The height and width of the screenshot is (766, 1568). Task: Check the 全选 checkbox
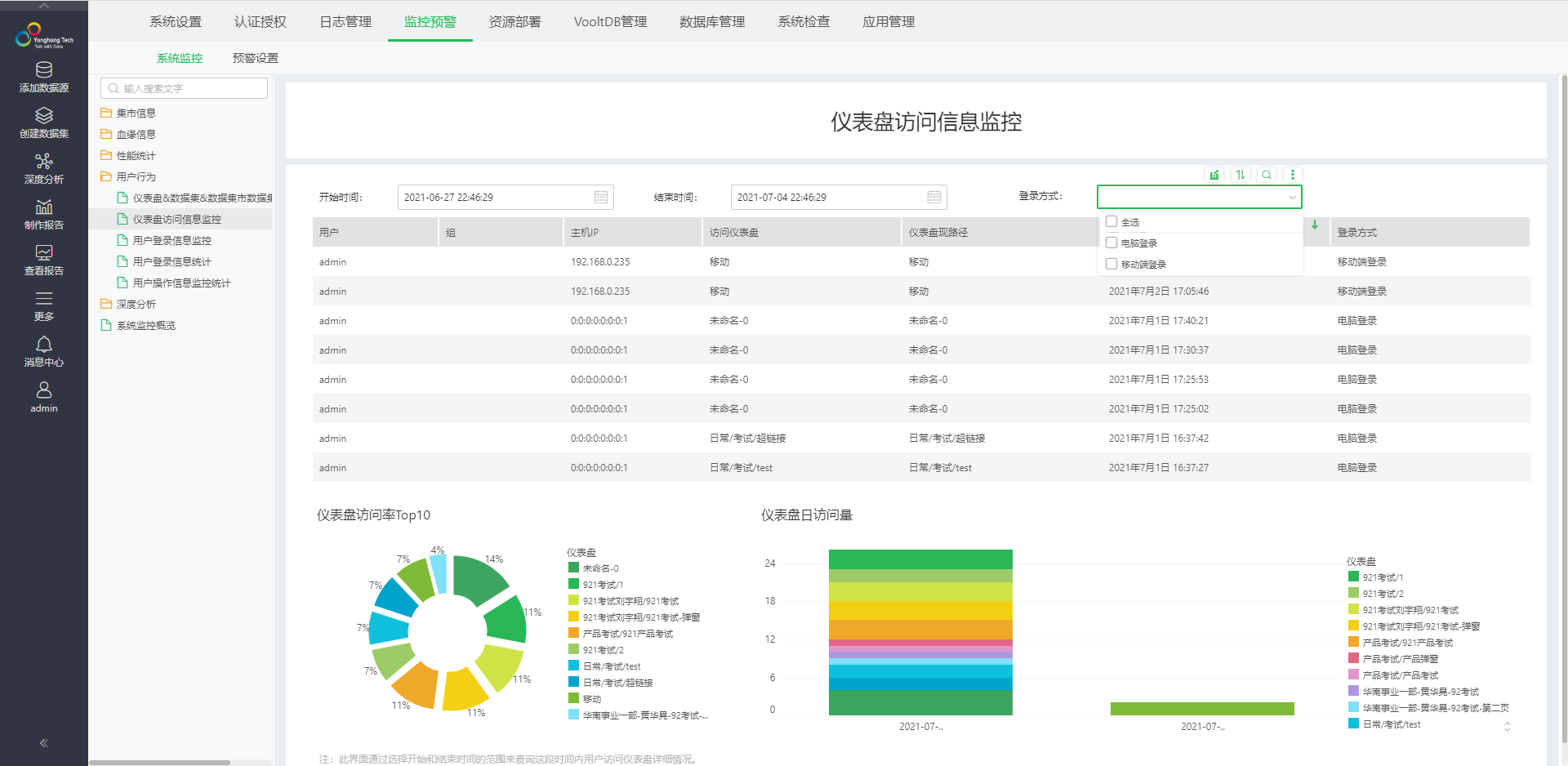(1111, 221)
